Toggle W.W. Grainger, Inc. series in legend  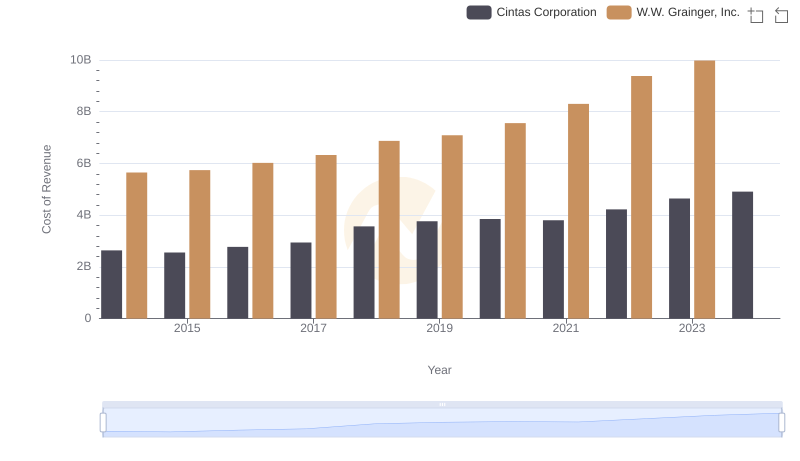673,12
